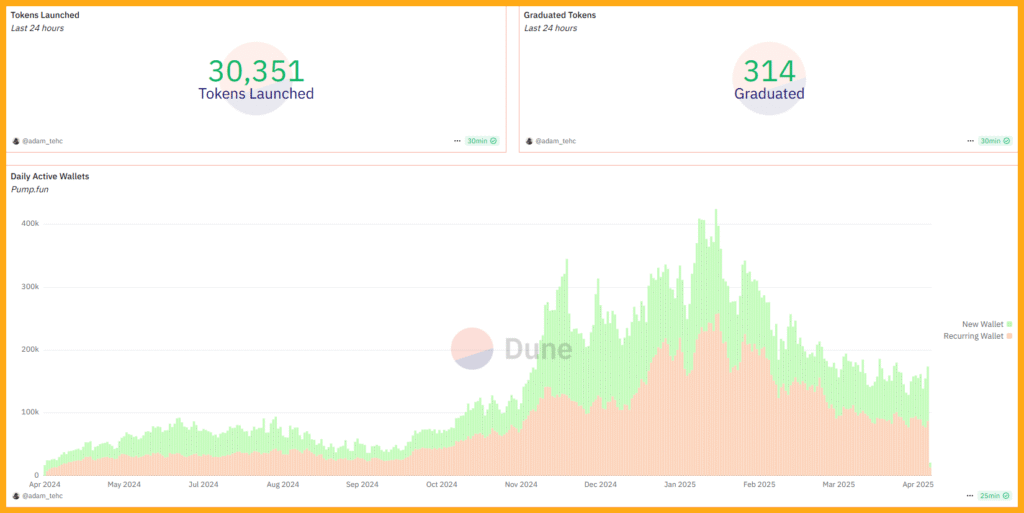Click the 30min refresh badge in Tokens Launched
Image resolution: width=1024 pixels, height=513 pixels.
click(482, 141)
